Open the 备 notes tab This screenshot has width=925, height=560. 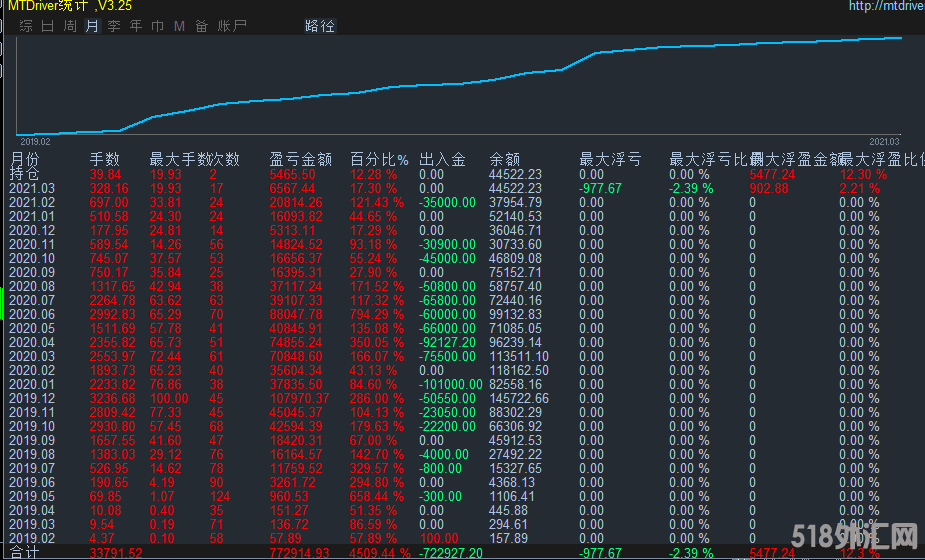[x=202, y=26]
